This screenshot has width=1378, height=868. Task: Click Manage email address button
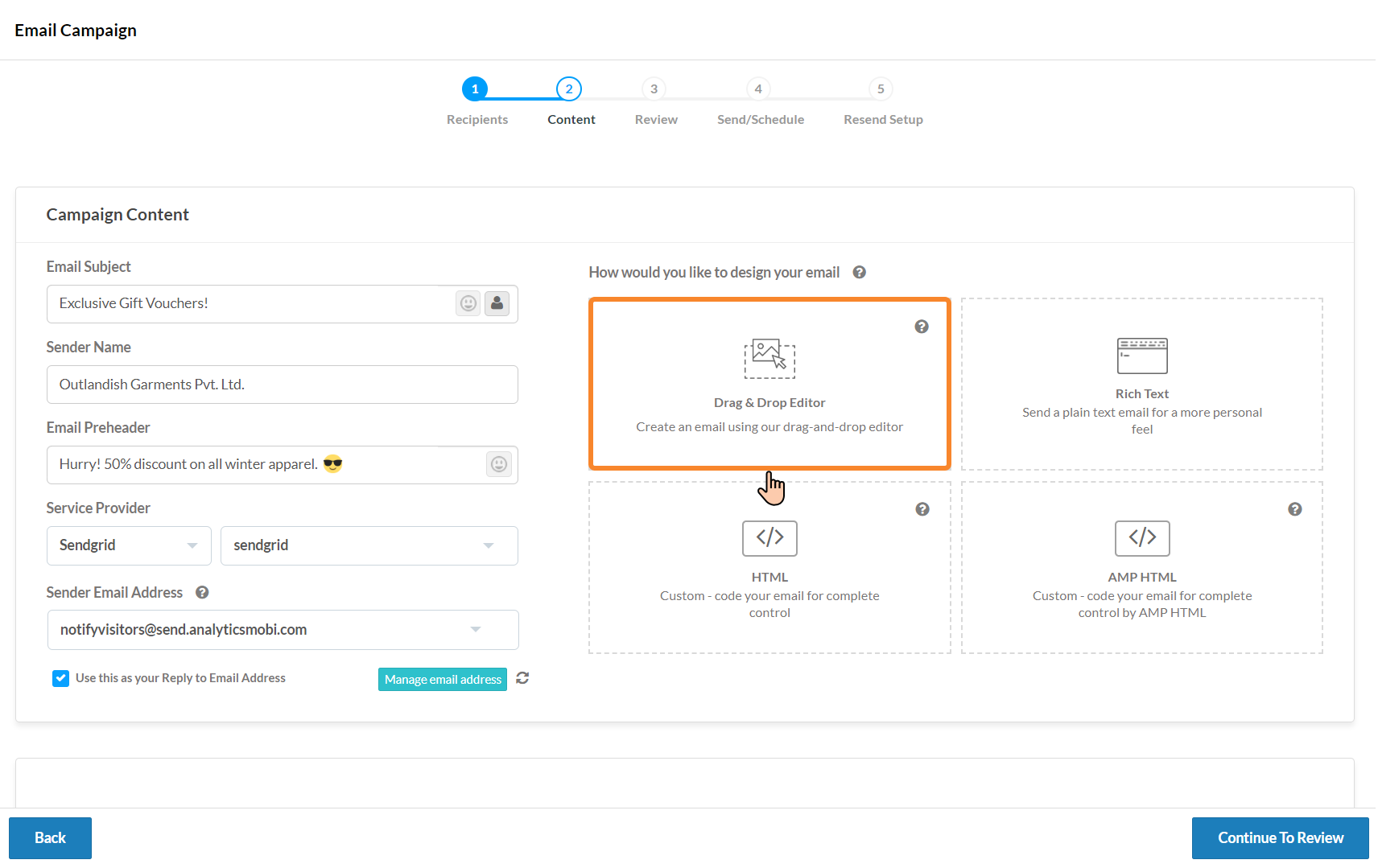pos(443,679)
